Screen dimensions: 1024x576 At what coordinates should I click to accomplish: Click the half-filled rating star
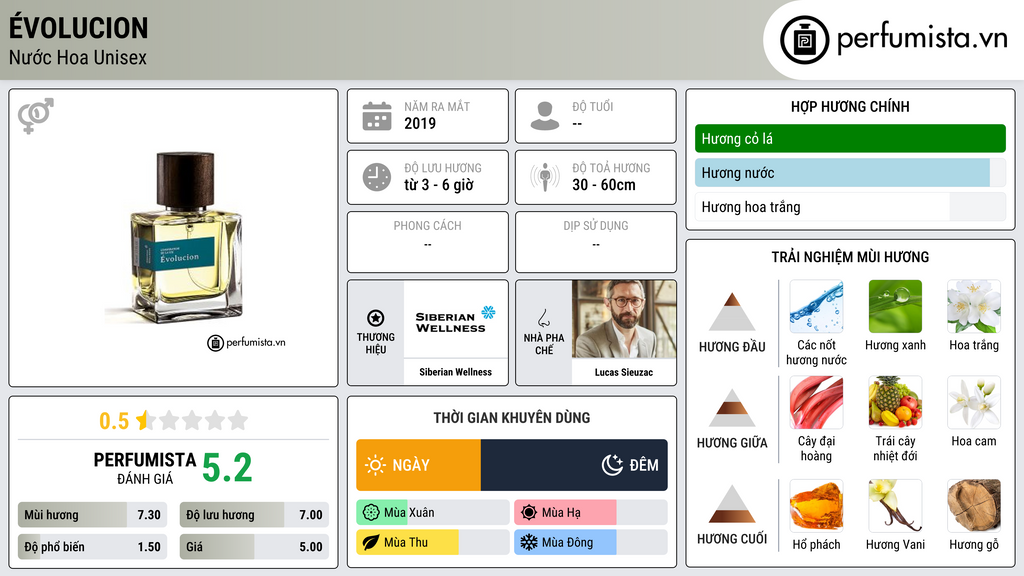(x=145, y=420)
